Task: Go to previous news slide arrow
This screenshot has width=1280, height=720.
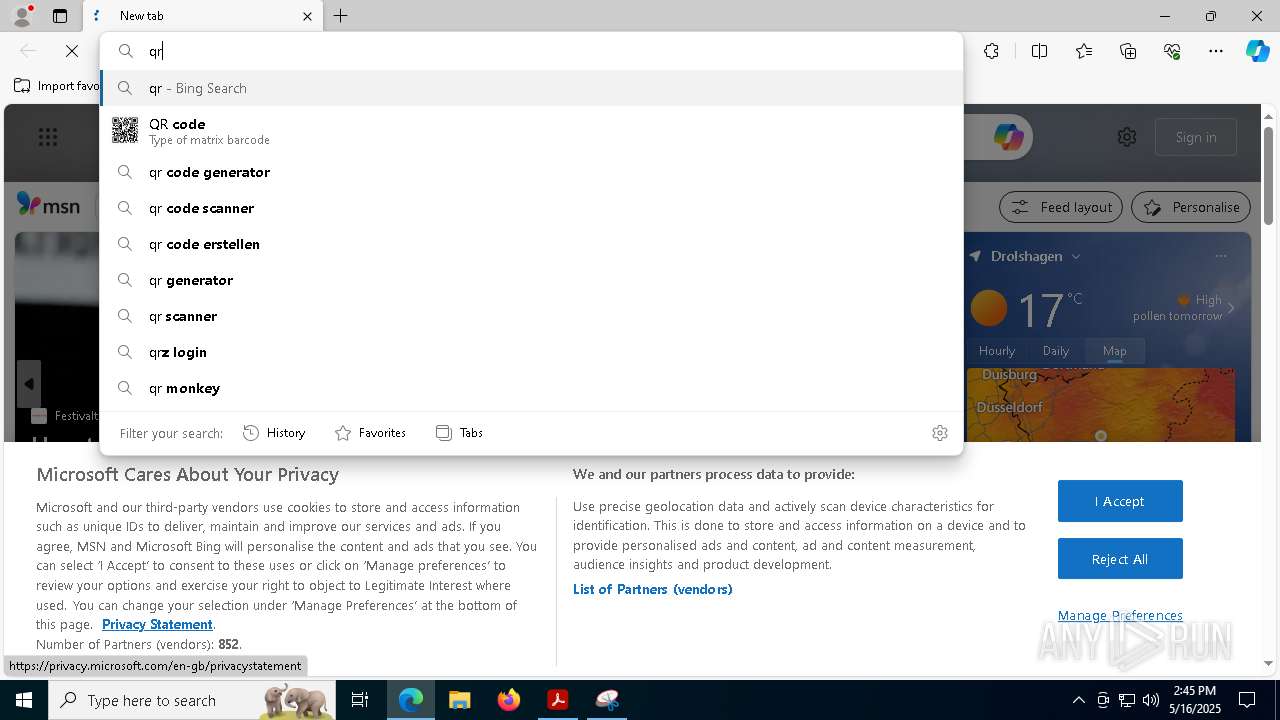Action: click(x=29, y=384)
